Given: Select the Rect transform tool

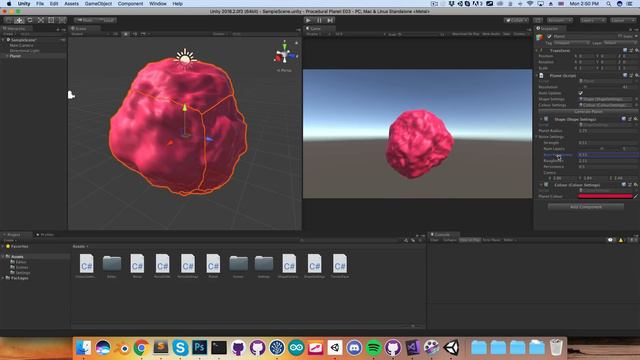Looking at the screenshot, I should (x=51, y=20).
